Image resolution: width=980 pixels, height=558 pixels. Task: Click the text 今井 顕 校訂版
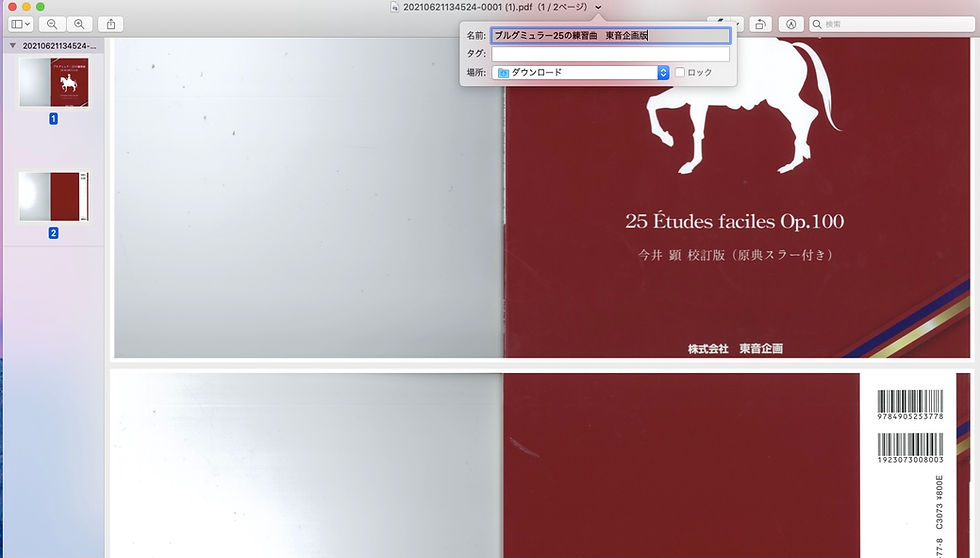coord(681,255)
